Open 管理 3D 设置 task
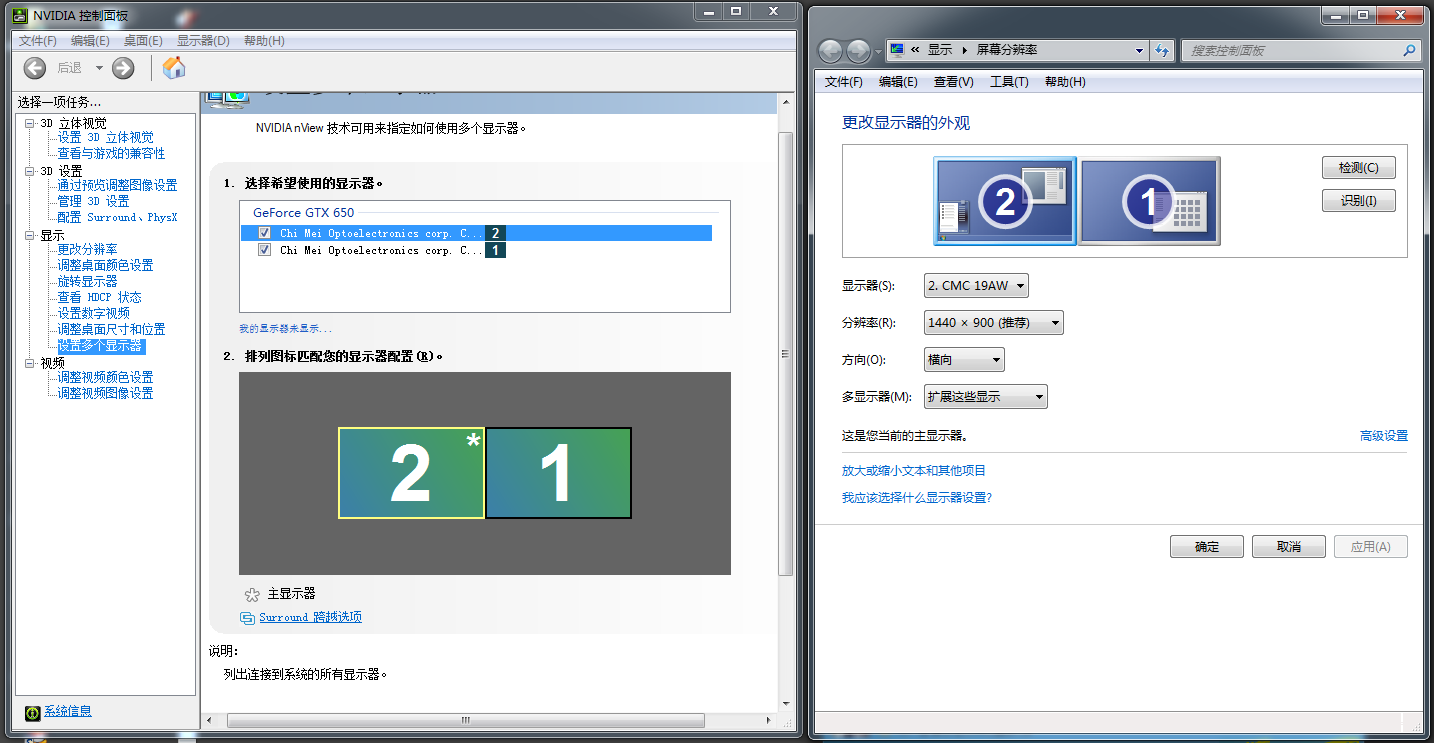Image resolution: width=1434 pixels, height=743 pixels. pos(93,202)
